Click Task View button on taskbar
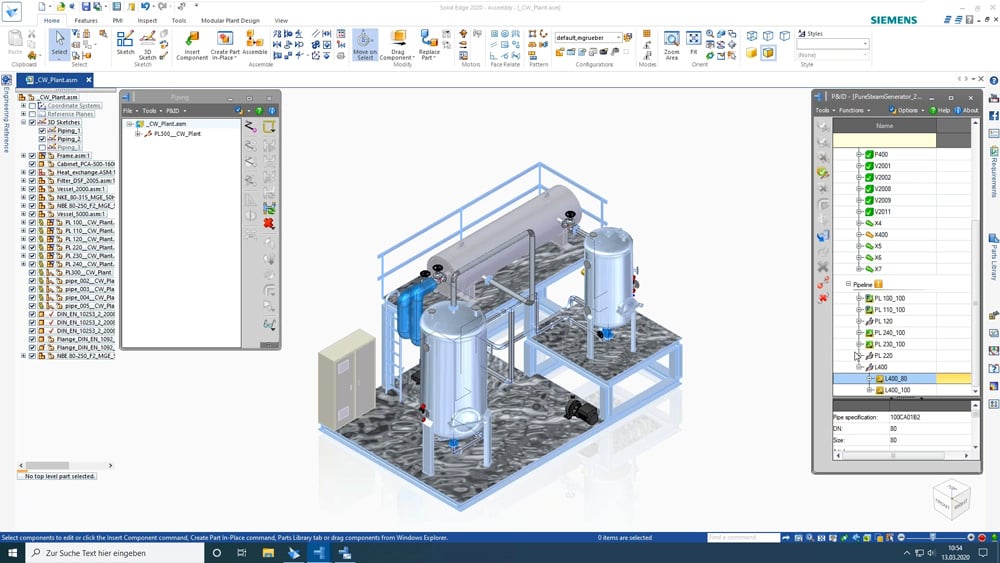This screenshot has width=1000, height=563. coord(242,553)
